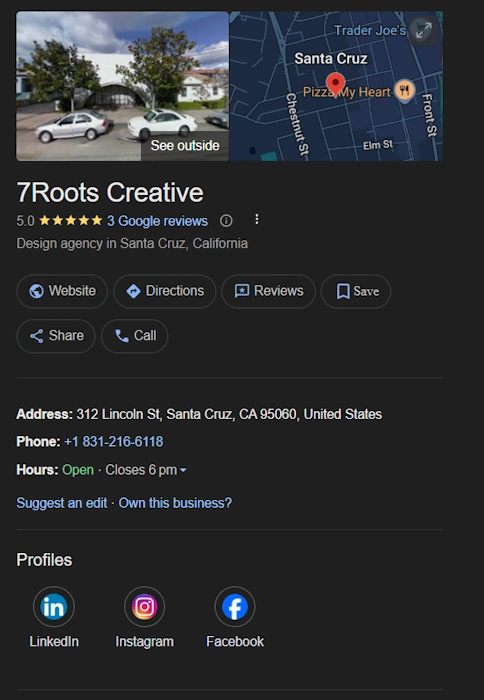Dial the phone number +1 831-216-6118
Screen dimensions: 484x700
tap(114, 442)
